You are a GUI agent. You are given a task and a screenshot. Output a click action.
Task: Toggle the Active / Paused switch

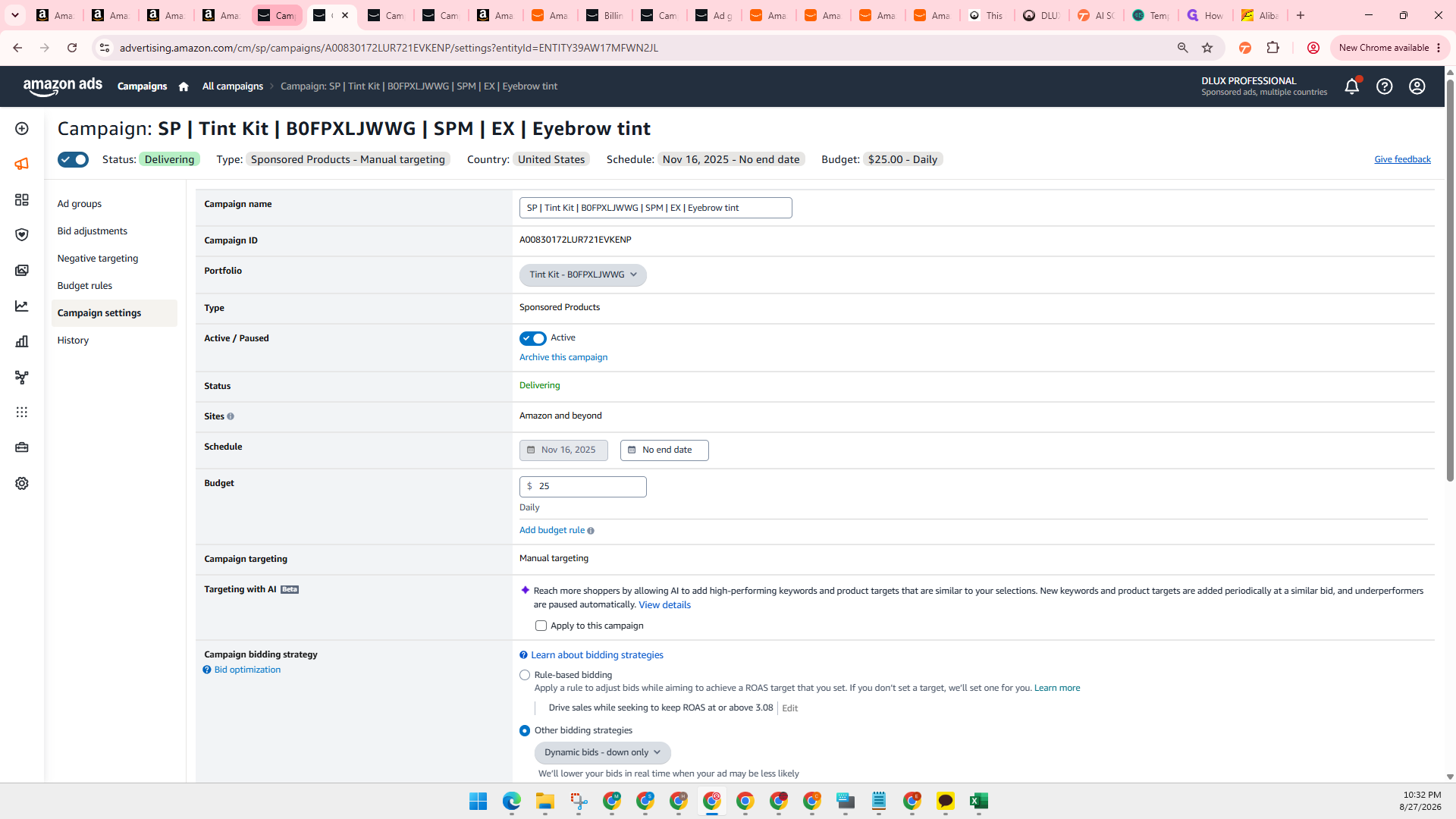coord(533,338)
